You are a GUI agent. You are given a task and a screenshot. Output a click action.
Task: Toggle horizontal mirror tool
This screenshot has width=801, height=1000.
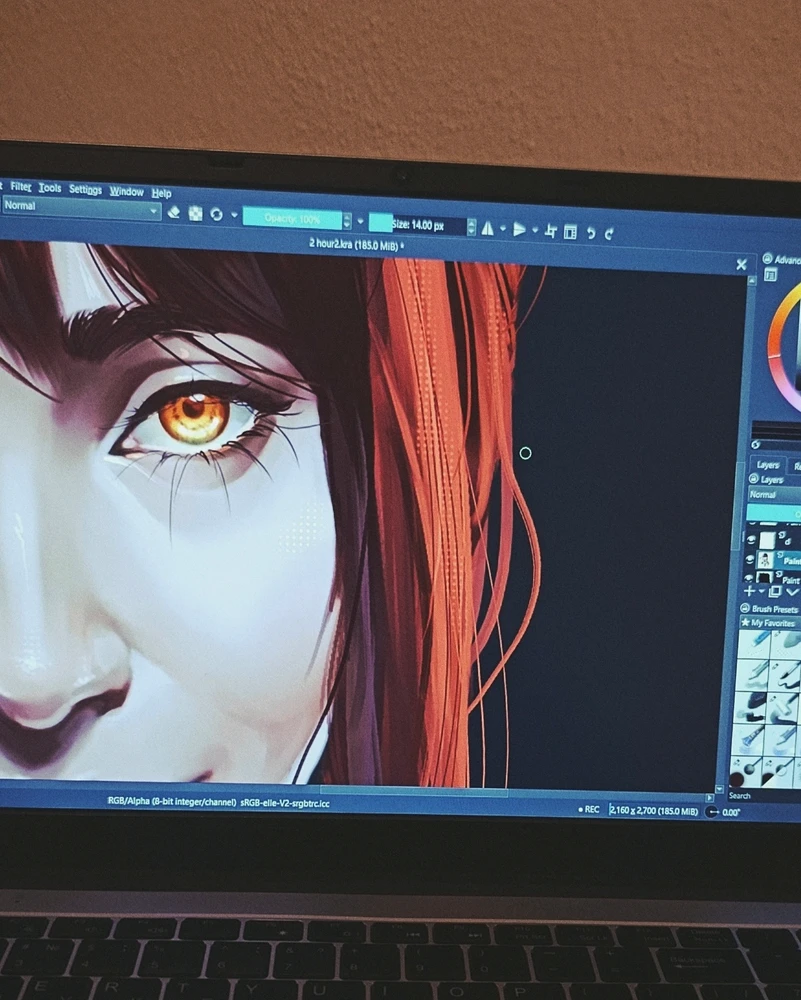click(487, 228)
